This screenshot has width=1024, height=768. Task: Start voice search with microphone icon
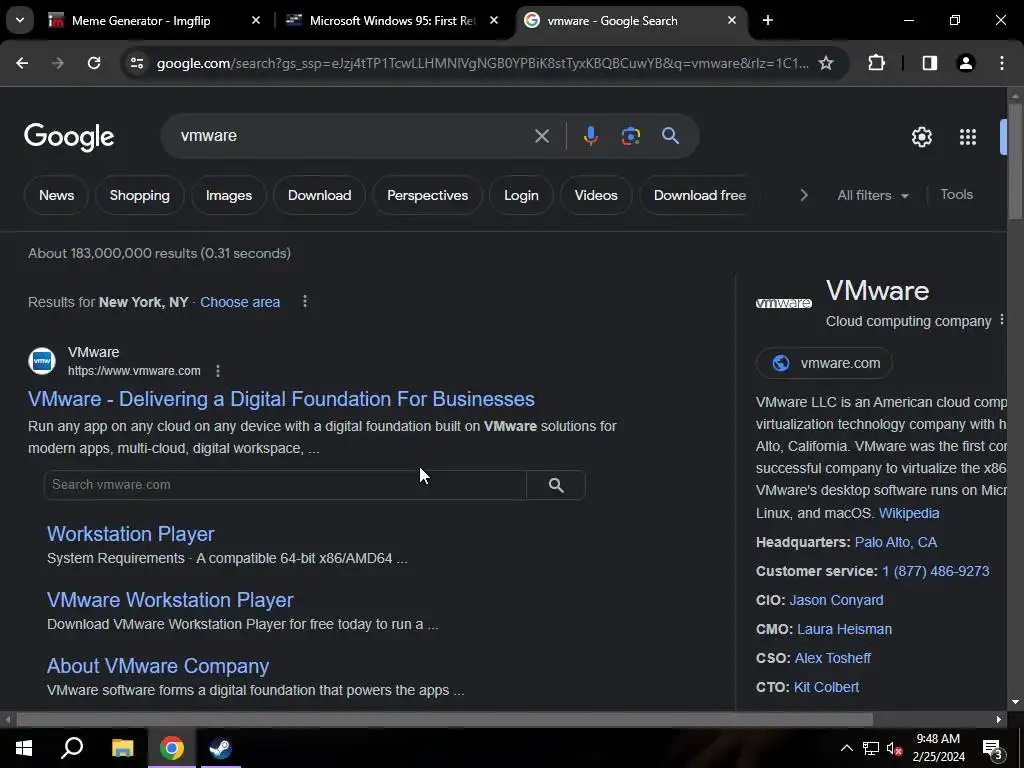[590, 136]
